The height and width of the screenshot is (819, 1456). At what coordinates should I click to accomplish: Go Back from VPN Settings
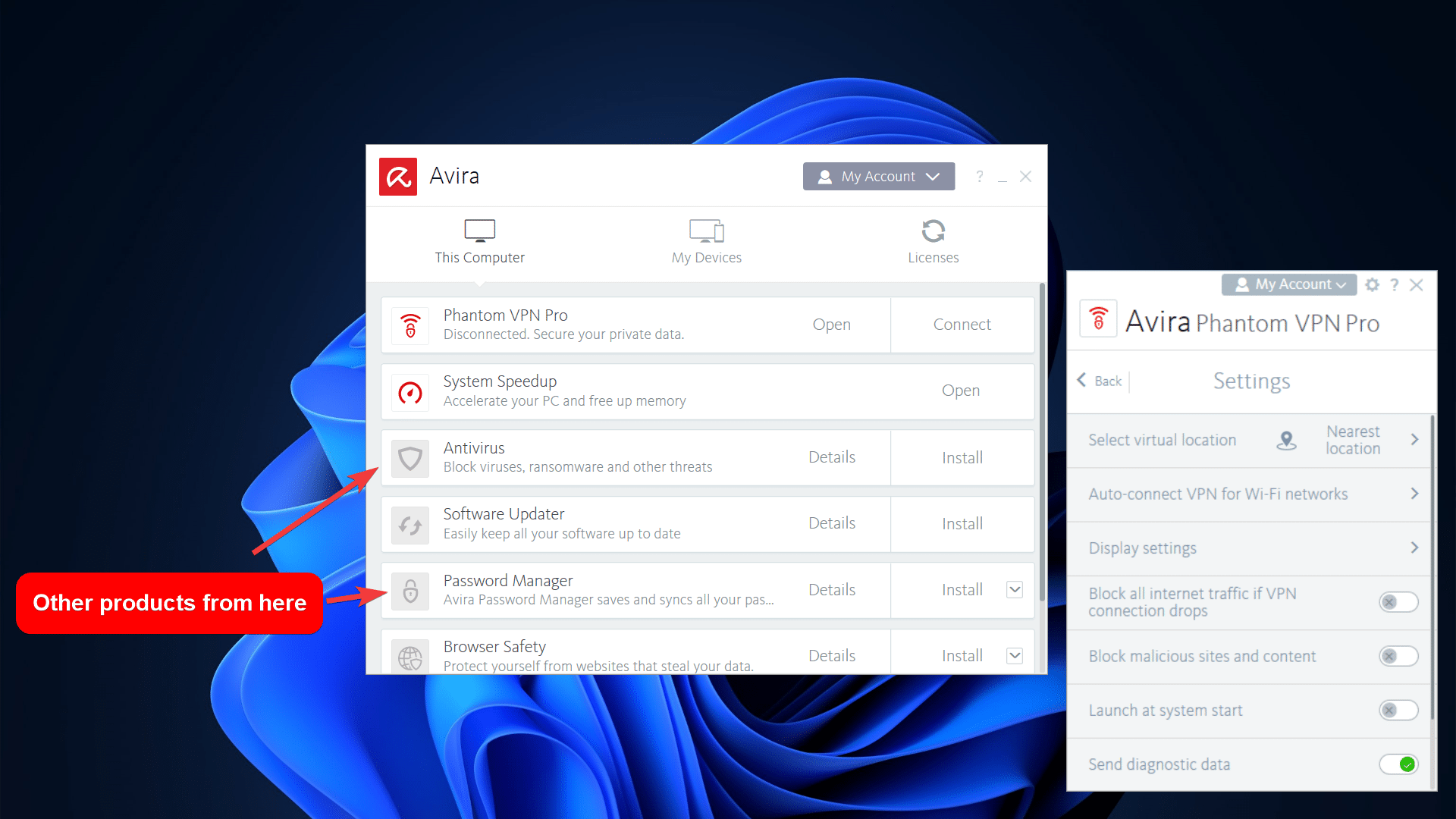click(x=1100, y=381)
